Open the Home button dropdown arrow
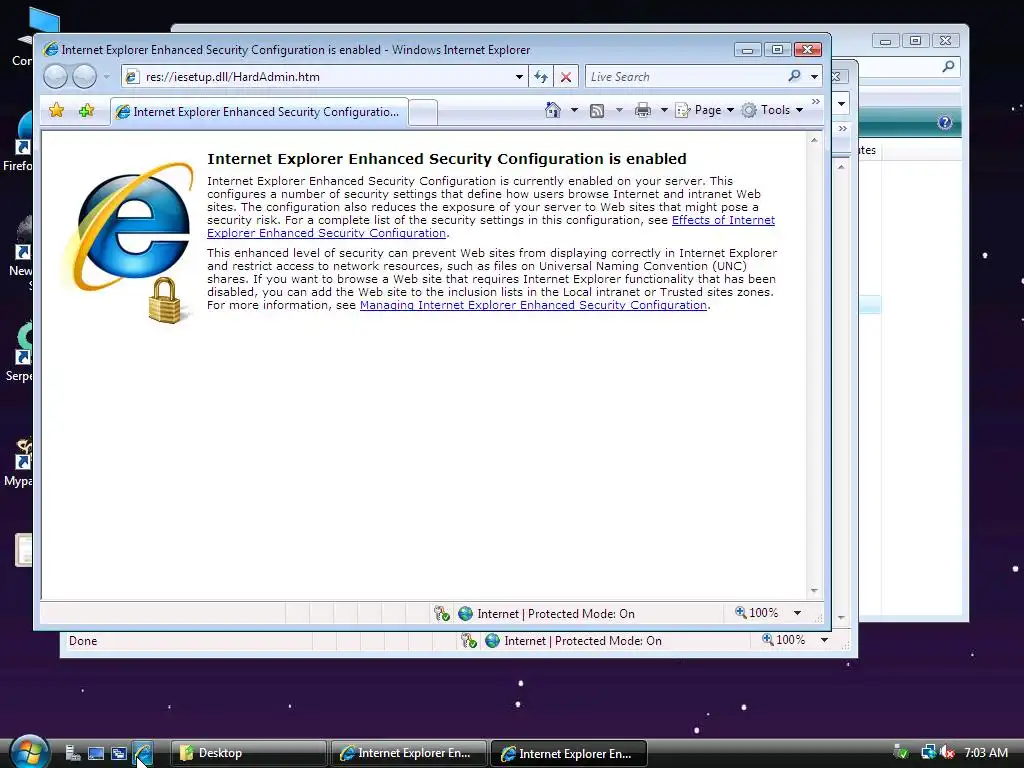This screenshot has width=1024, height=768. coord(574,110)
